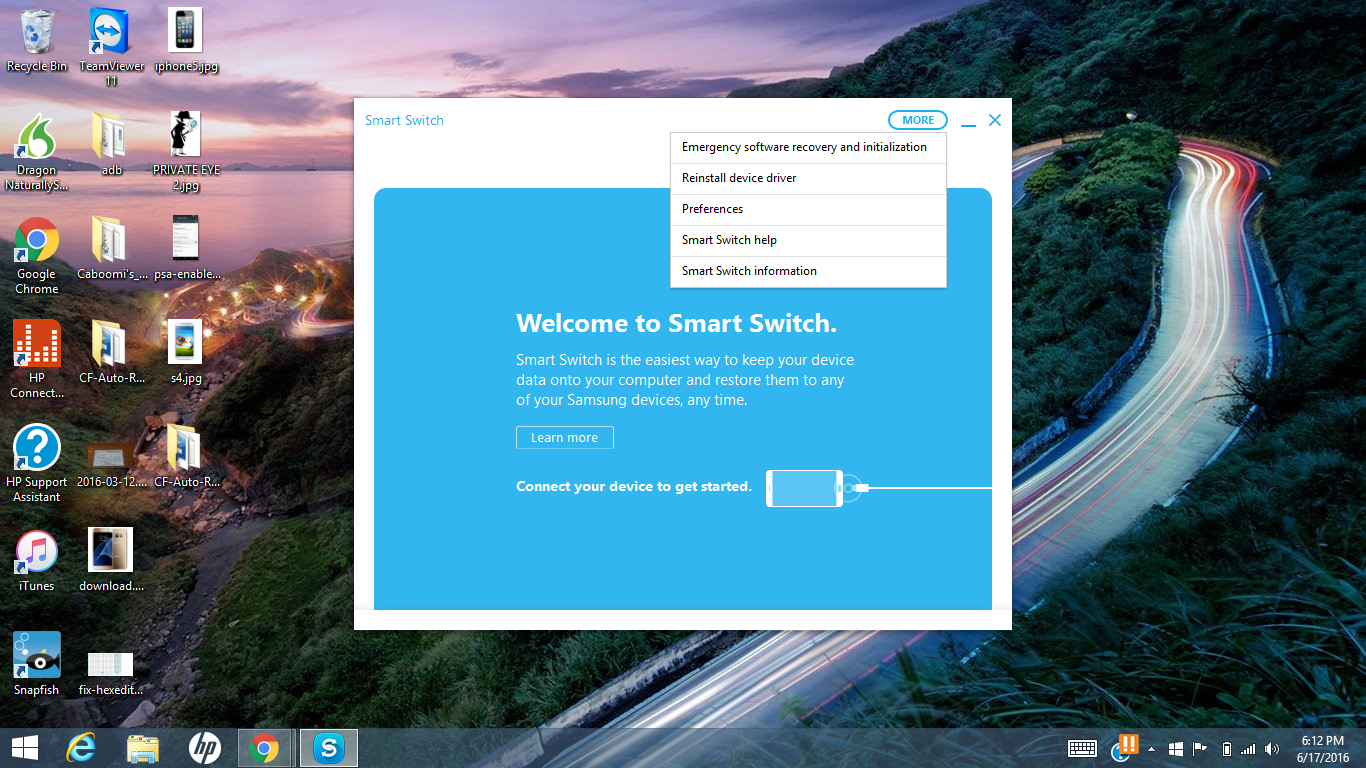The height and width of the screenshot is (768, 1366).
Task: Open the Windows Start button
Action: coord(25,748)
